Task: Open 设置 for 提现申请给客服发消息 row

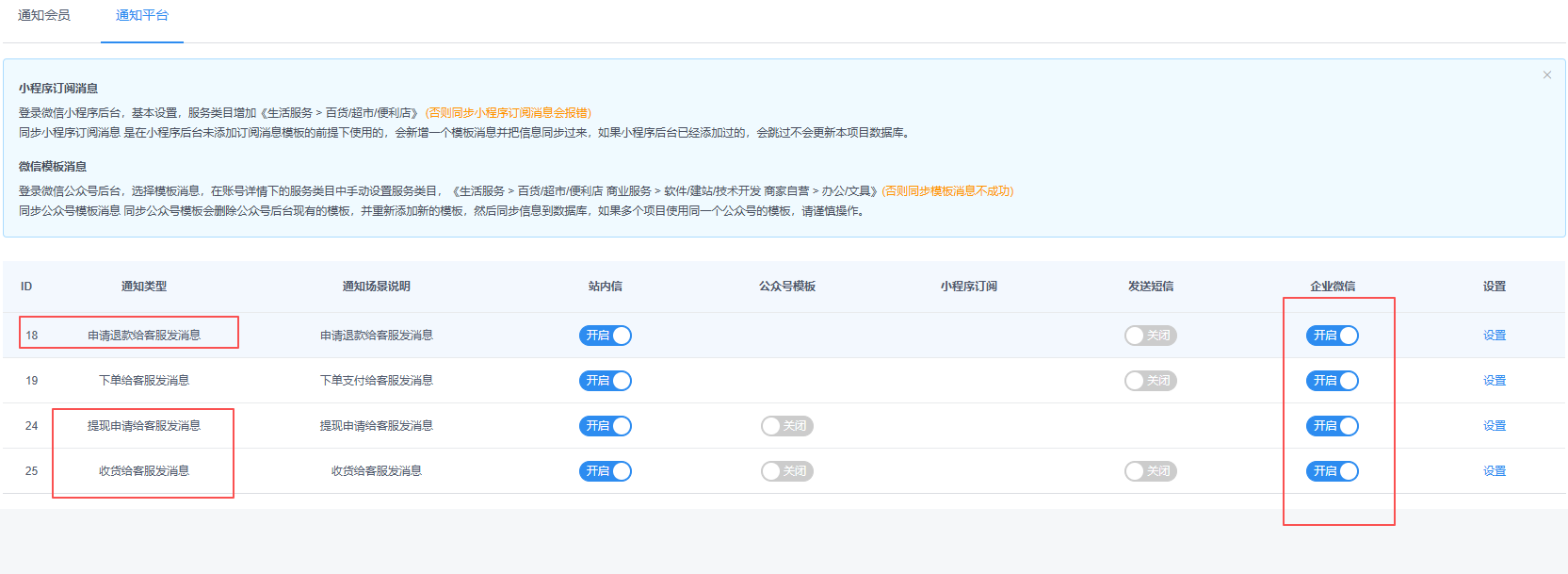Action: pyautogui.click(x=1494, y=426)
